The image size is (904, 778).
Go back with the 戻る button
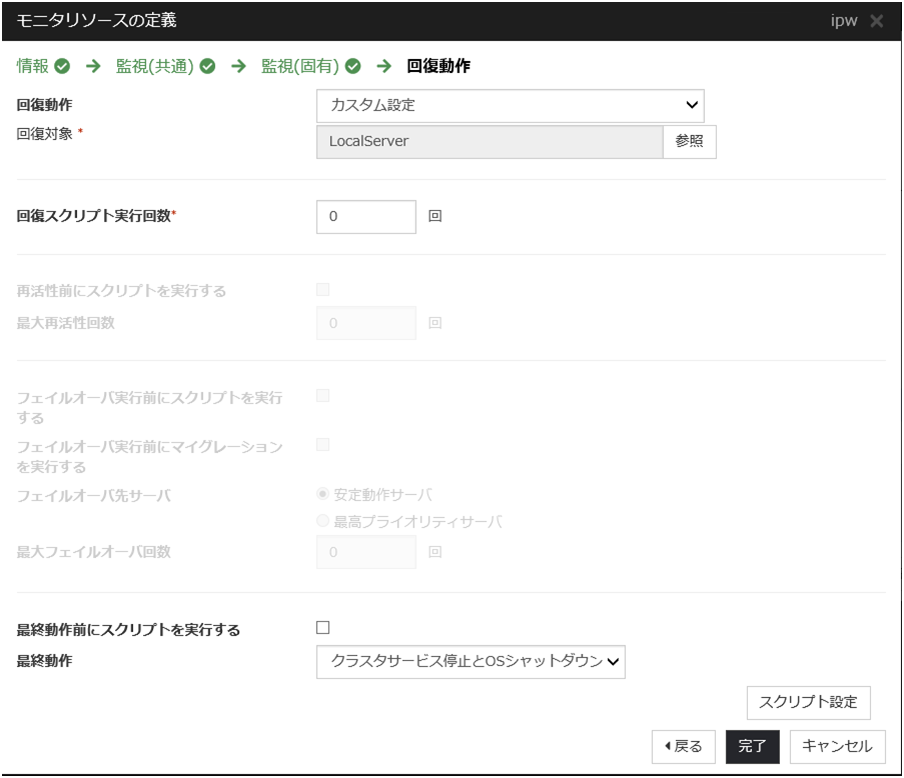tap(683, 746)
